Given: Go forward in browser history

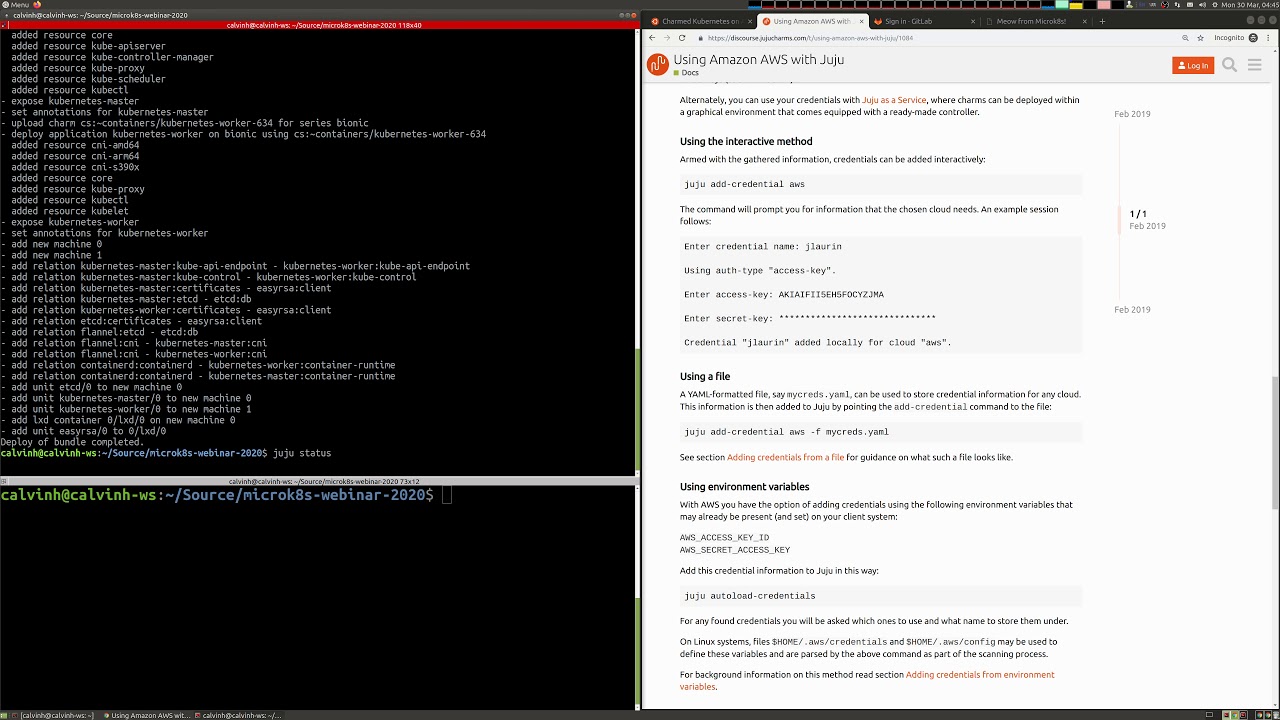Looking at the screenshot, I should pos(667,38).
